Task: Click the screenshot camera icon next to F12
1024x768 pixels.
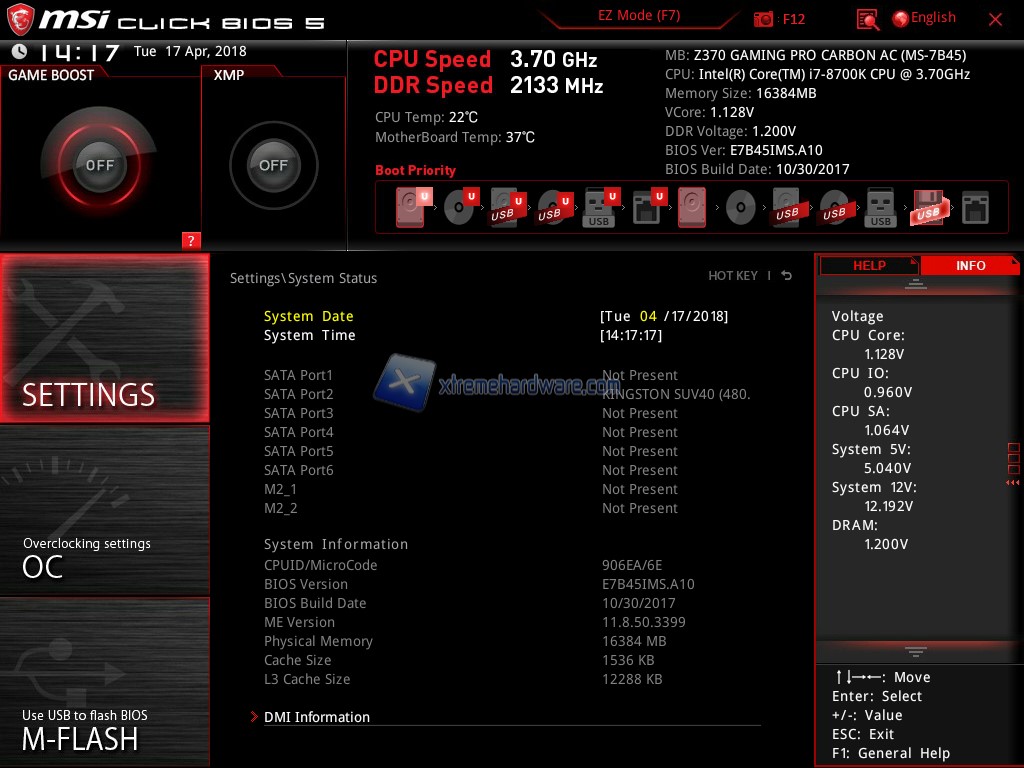Action: pyautogui.click(x=764, y=19)
